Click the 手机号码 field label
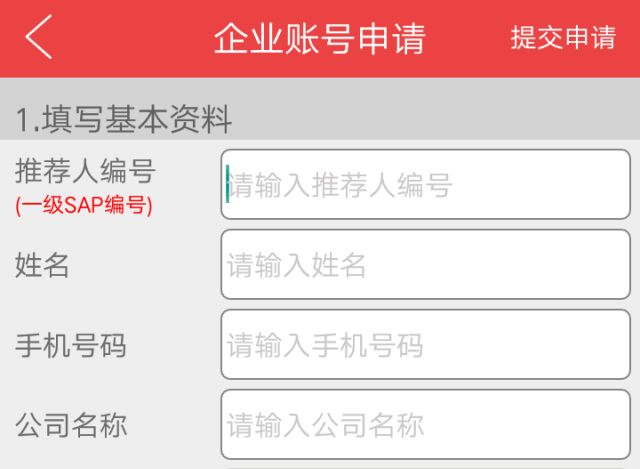This screenshot has width=640, height=469. (x=70, y=346)
